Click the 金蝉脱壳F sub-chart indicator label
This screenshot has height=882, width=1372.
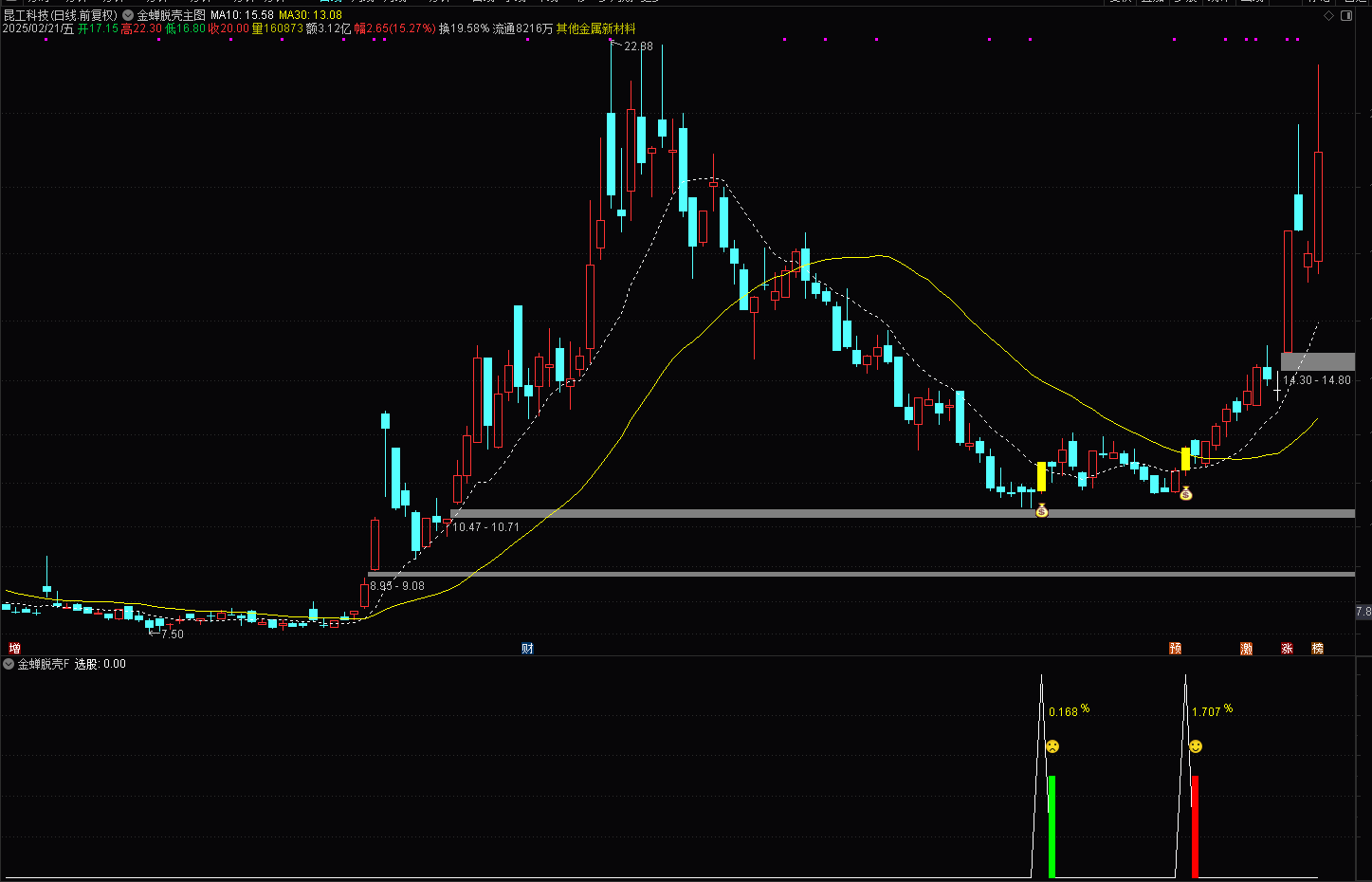click(44, 664)
